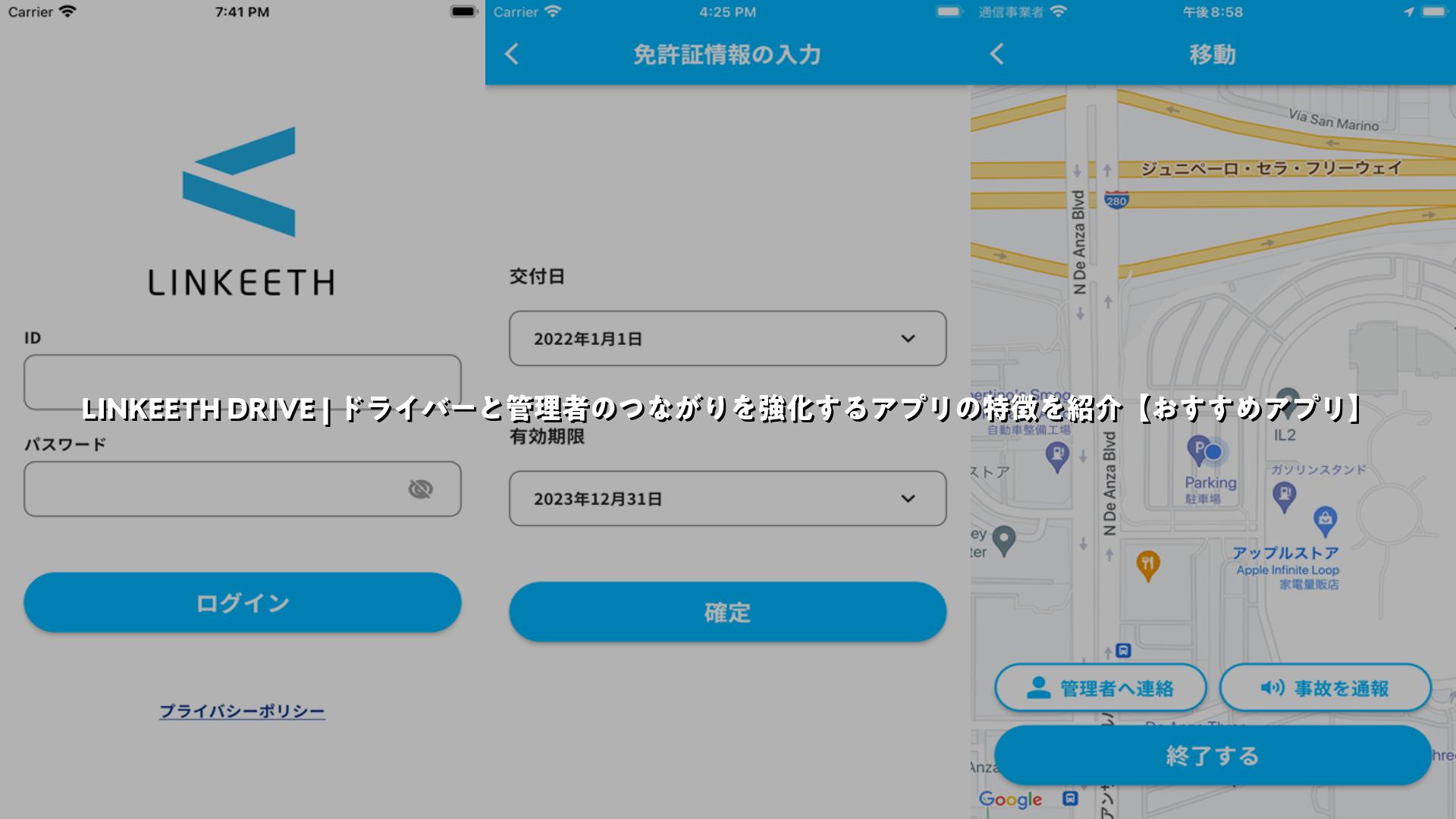1456x819 pixels.
Task: Click the 移動 header title
Action: click(x=1213, y=55)
